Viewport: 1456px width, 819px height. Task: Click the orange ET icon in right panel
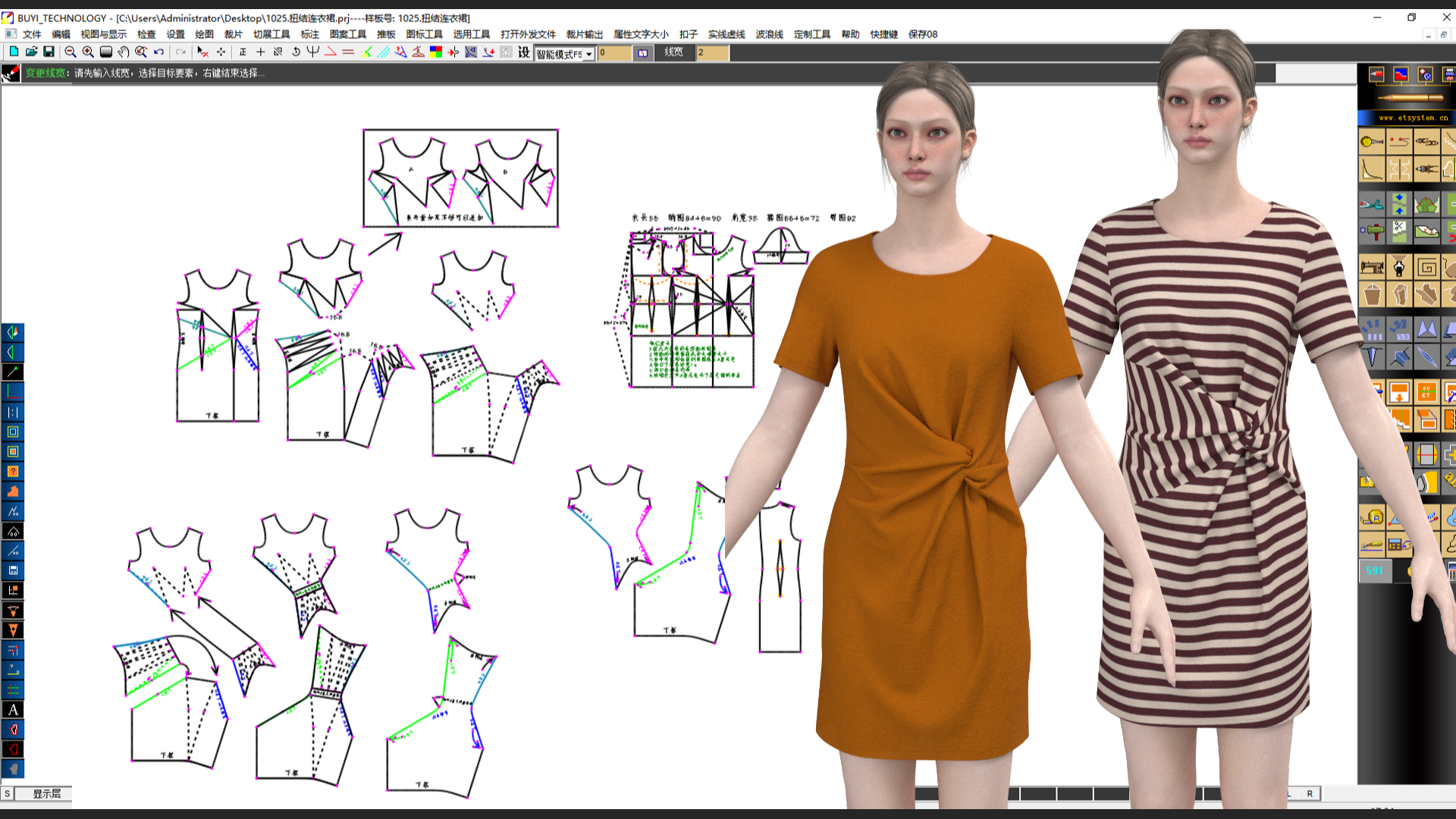(1426, 393)
